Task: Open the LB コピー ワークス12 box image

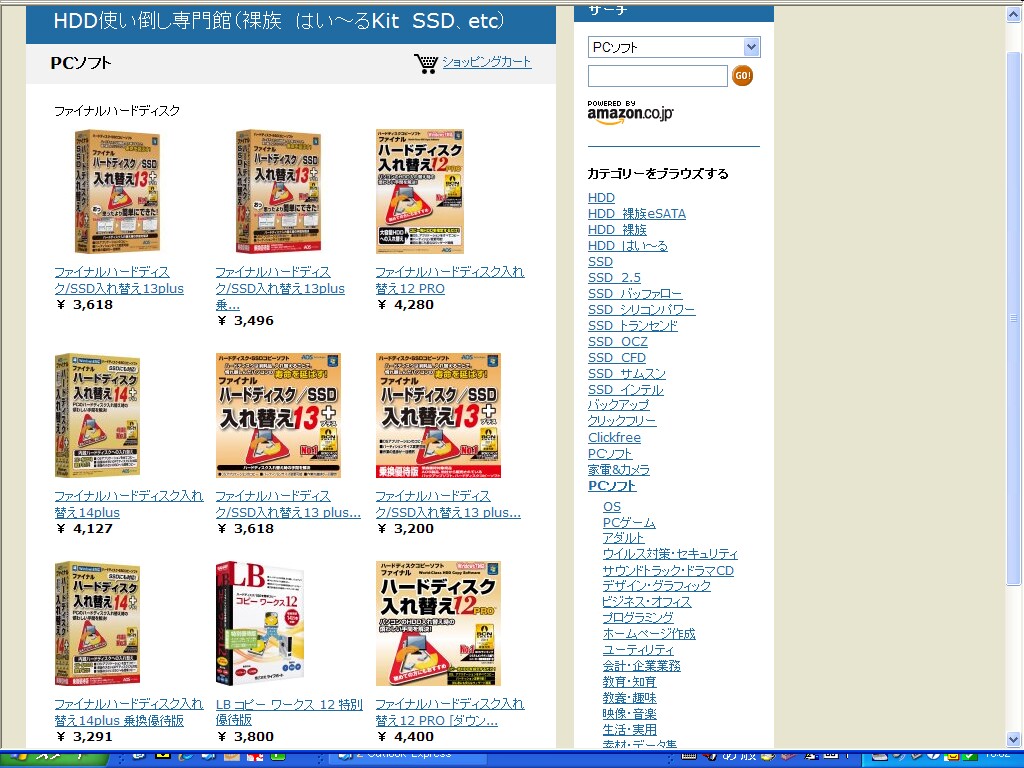Action: [260, 624]
